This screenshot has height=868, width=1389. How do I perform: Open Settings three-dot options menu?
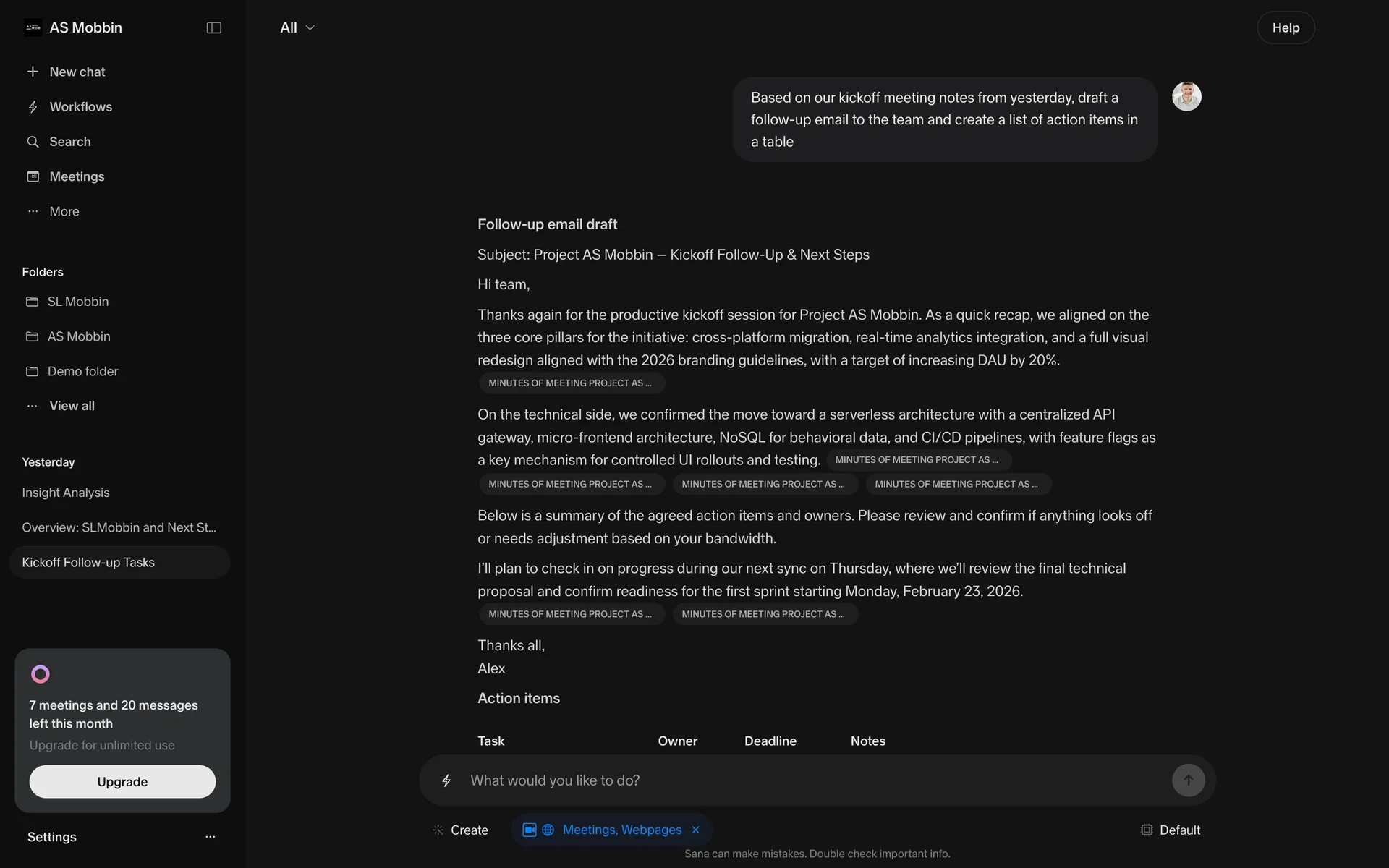[x=210, y=837]
